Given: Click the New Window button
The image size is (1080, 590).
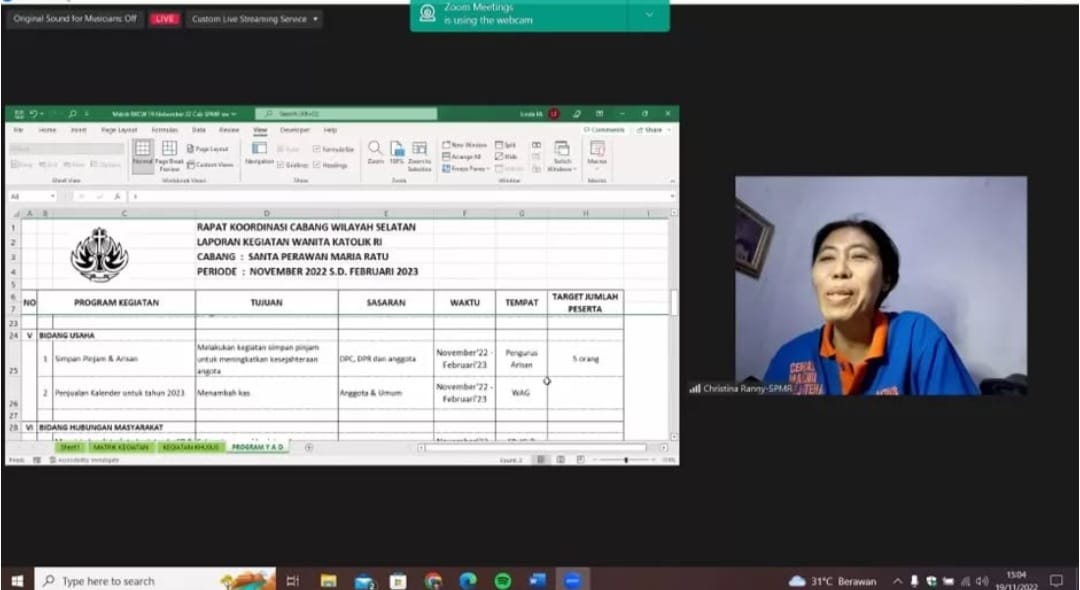Looking at the screenshot, I should point(464,145).
